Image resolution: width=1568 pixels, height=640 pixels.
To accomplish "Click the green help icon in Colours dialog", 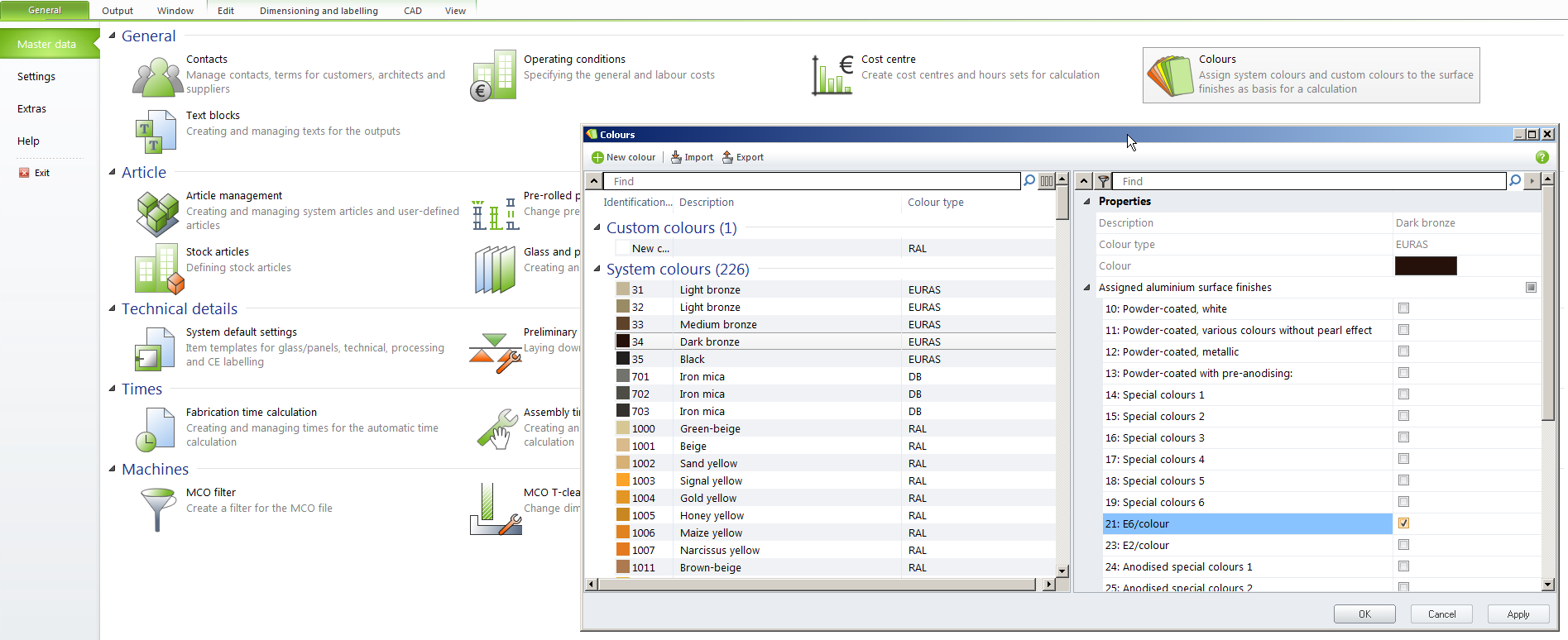I will [1542, 157].
